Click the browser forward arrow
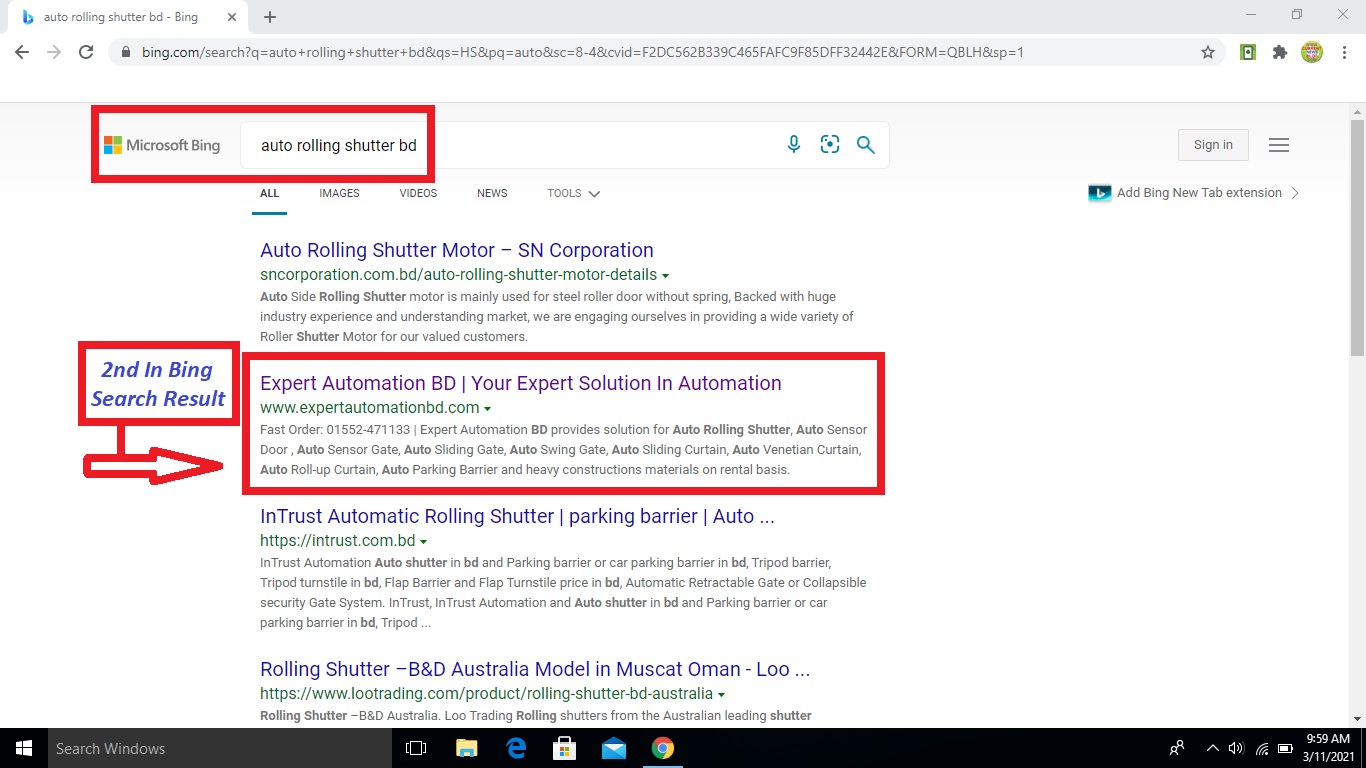 click(54, 52)
